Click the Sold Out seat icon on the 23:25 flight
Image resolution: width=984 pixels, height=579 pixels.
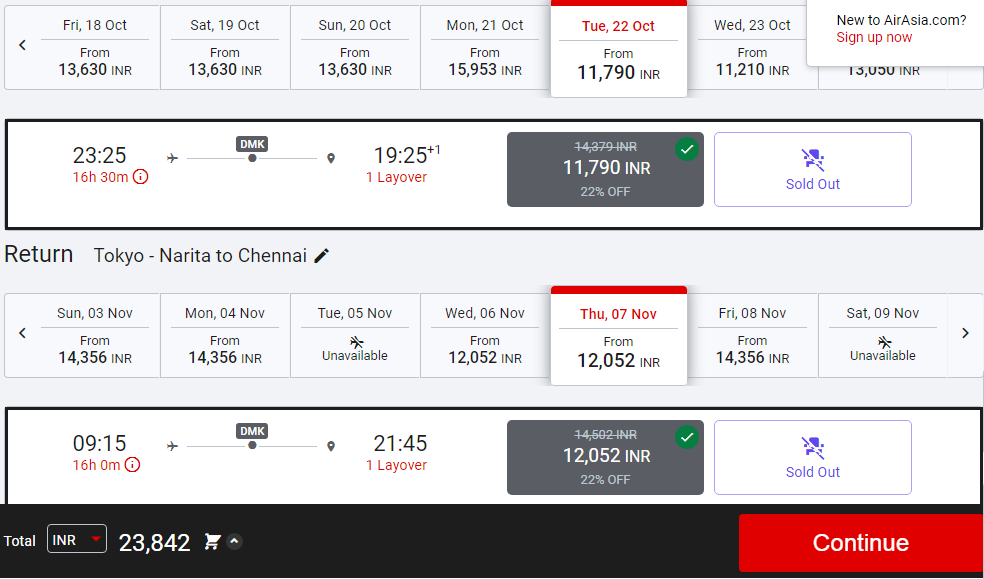(x=813, y=160)
